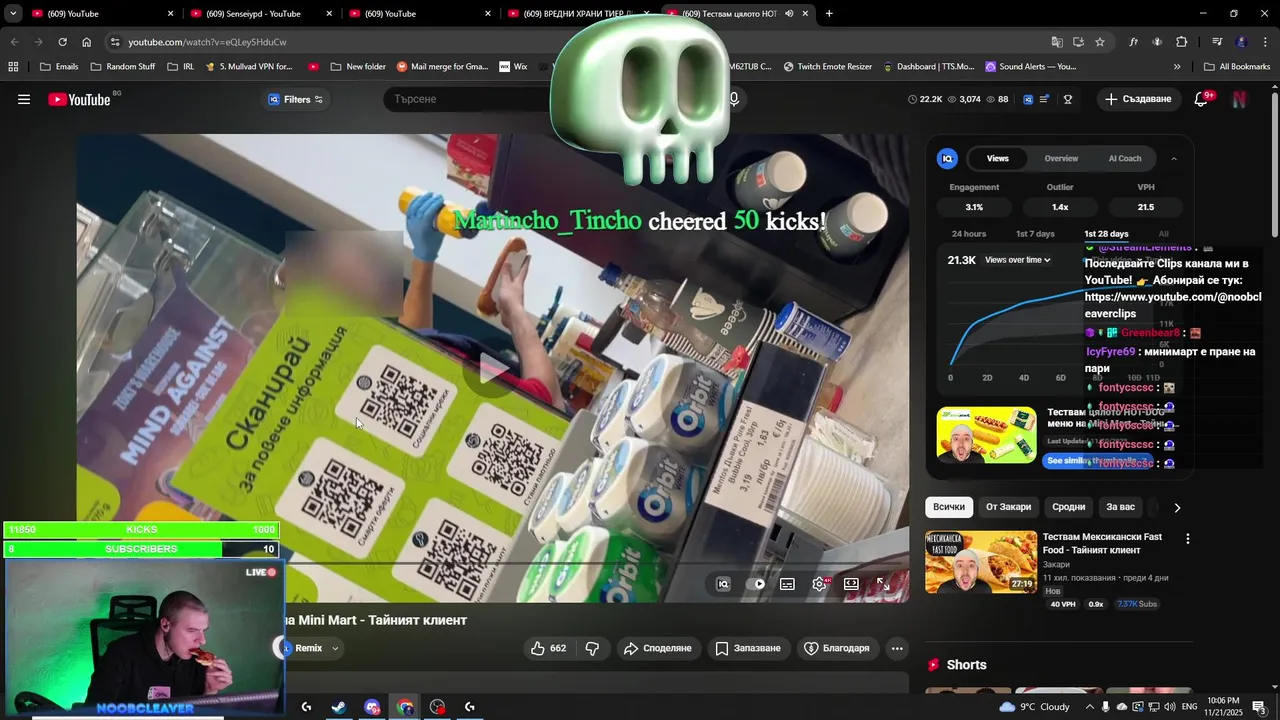This screenshot has height=720, width=1280.
Task: Open the Тествам Мексикански Fast Food video title
Action: pyautogui.click(x=1102, y=543)
